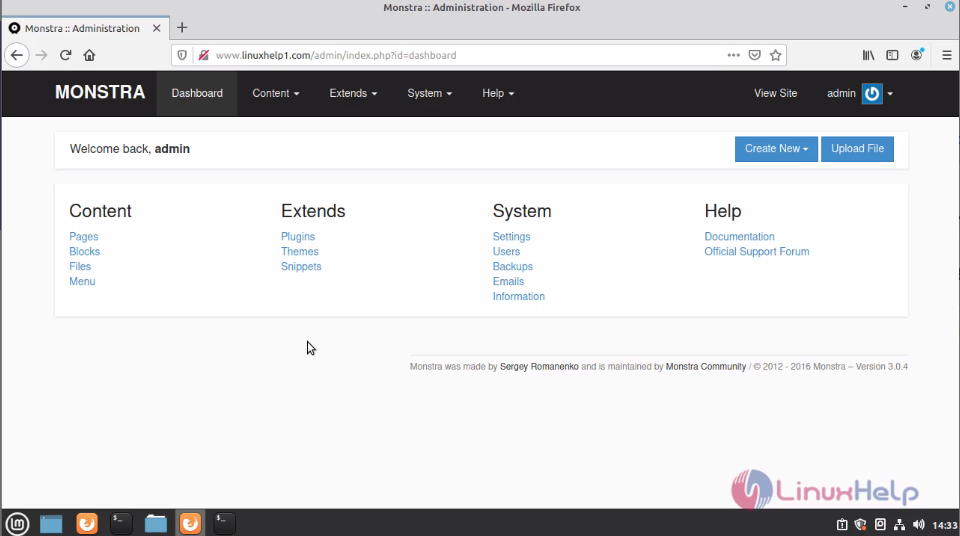
Task: Click the security shield tray icon
Action: pos(860,524)
